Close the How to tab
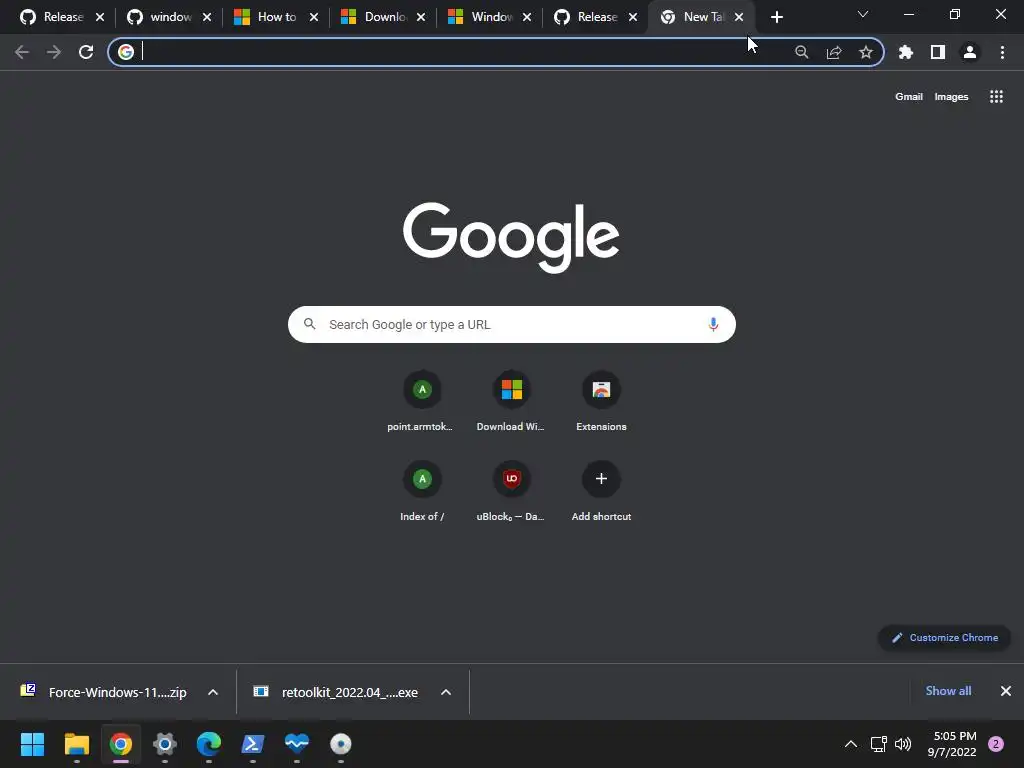The image size is (1024, 768). (x=313, y=17)
